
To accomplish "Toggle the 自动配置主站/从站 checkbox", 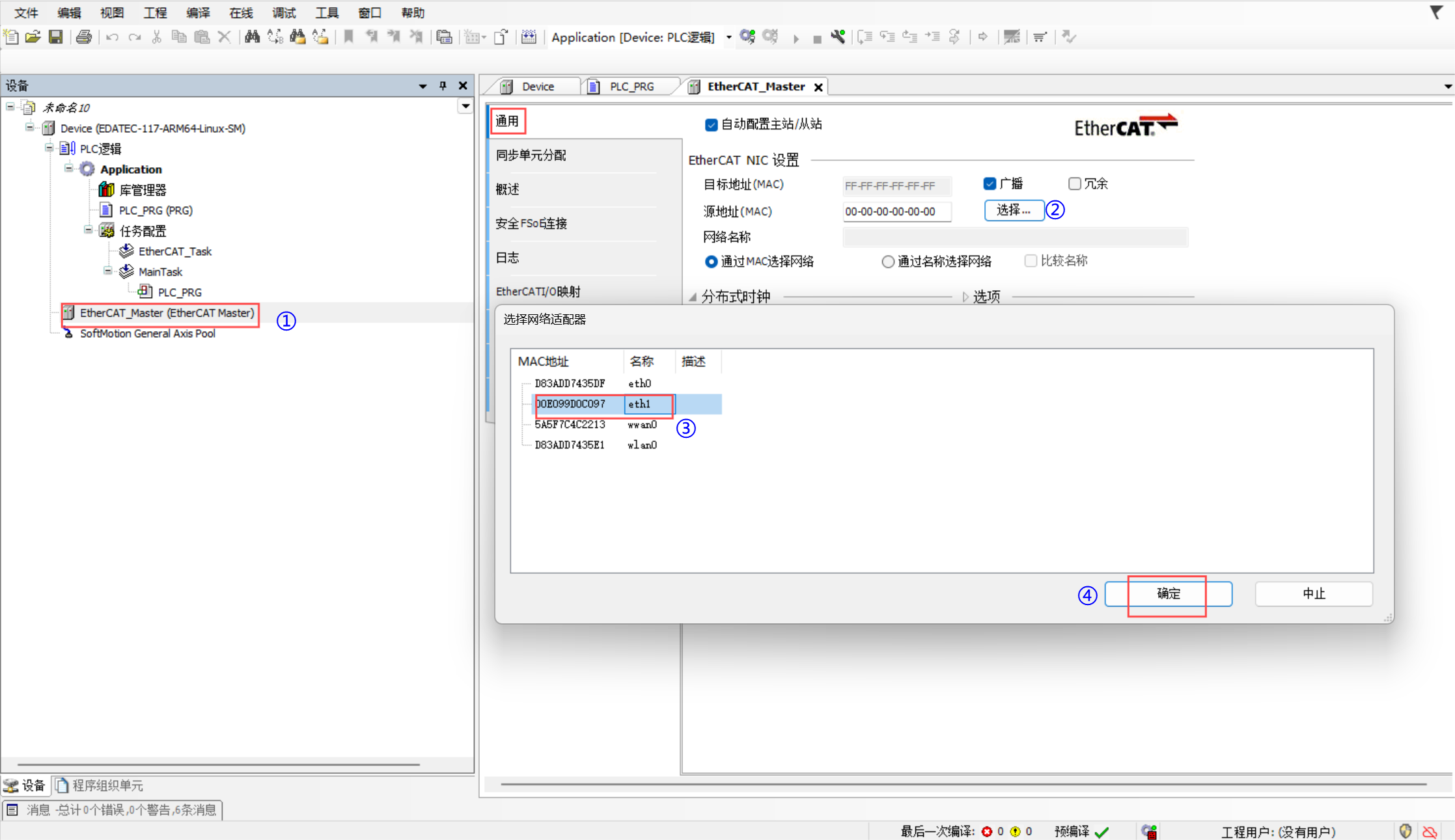I will [x=711, y=125].
